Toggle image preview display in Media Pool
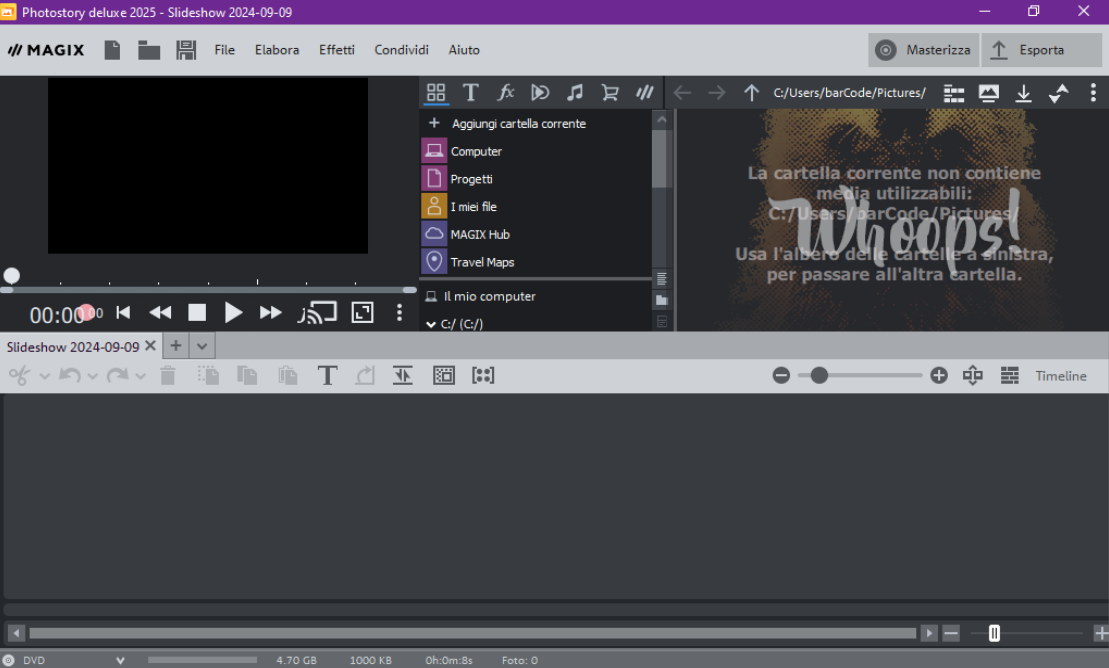 988,93
